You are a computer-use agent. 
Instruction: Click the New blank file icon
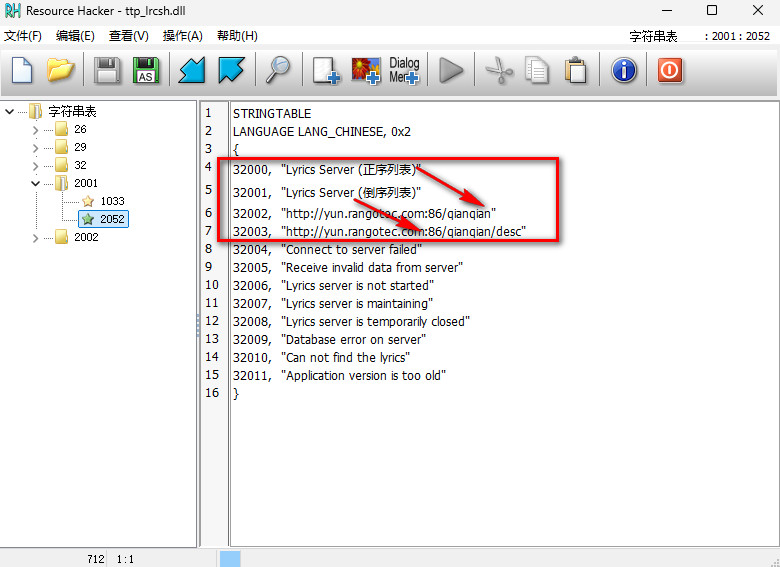tap(22, 70)
